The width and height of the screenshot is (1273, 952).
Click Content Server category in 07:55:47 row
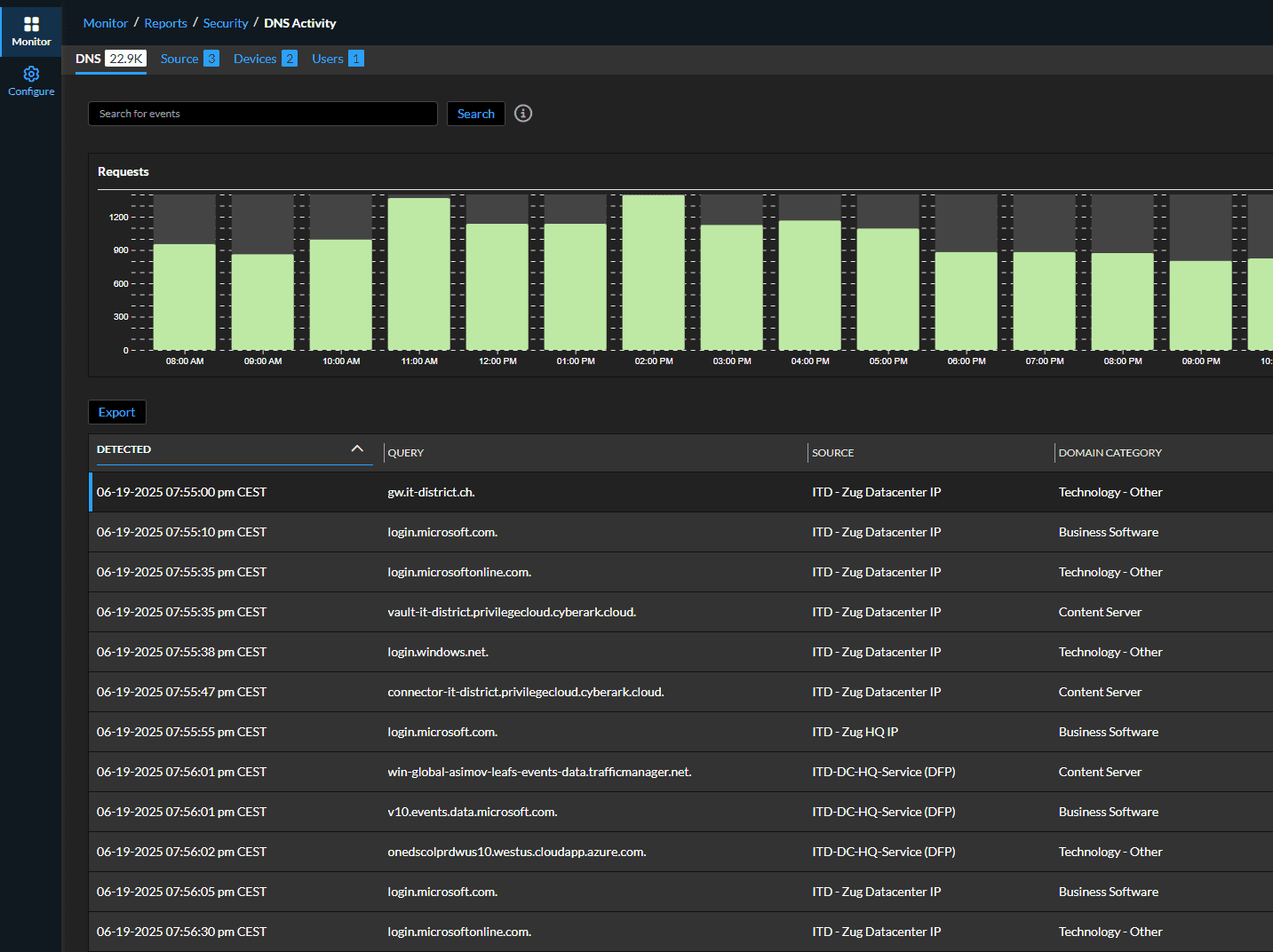(x=1100, y=692)
